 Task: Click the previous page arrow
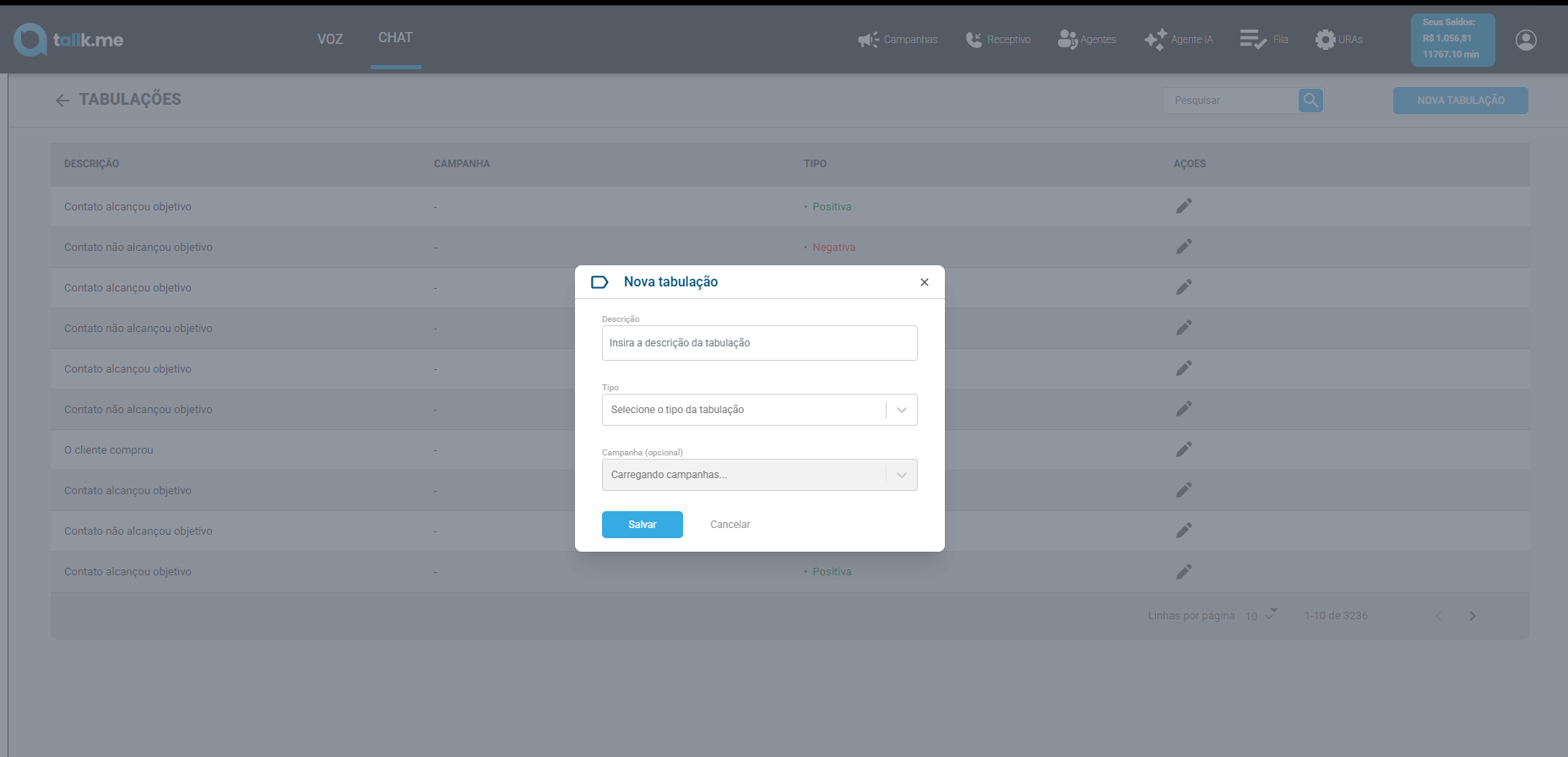[1439, 616]
